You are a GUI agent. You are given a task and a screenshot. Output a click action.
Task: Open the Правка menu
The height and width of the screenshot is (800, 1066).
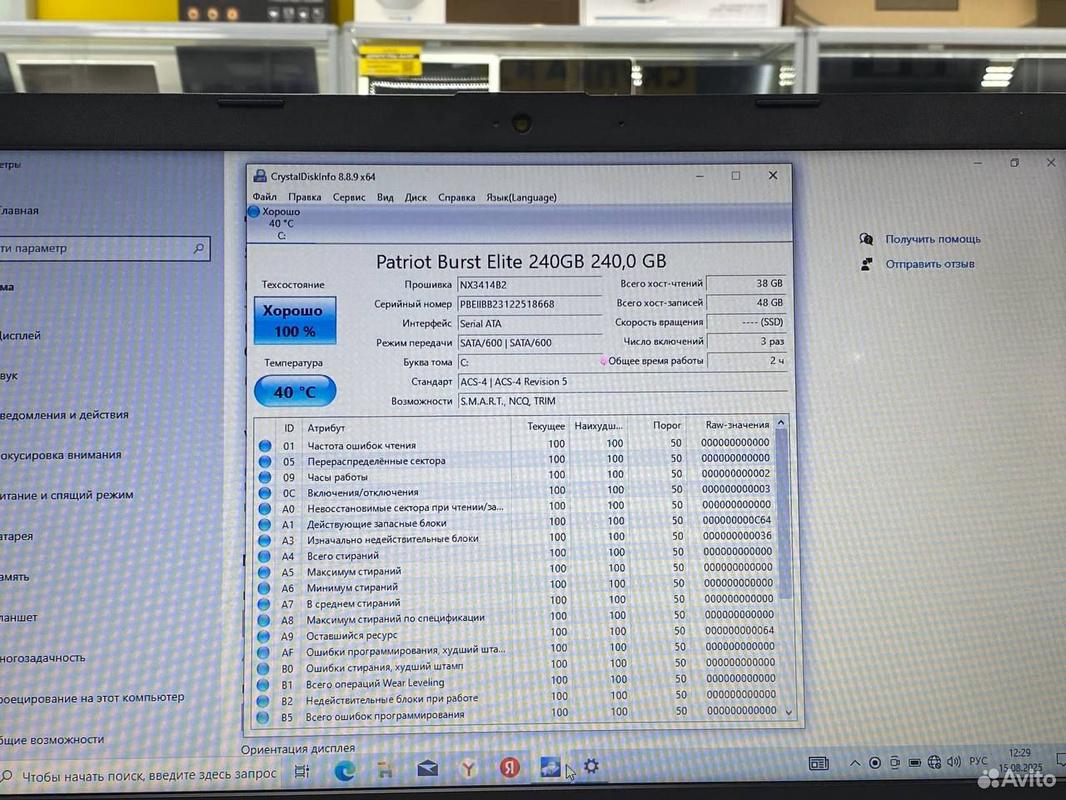[305, 196]
